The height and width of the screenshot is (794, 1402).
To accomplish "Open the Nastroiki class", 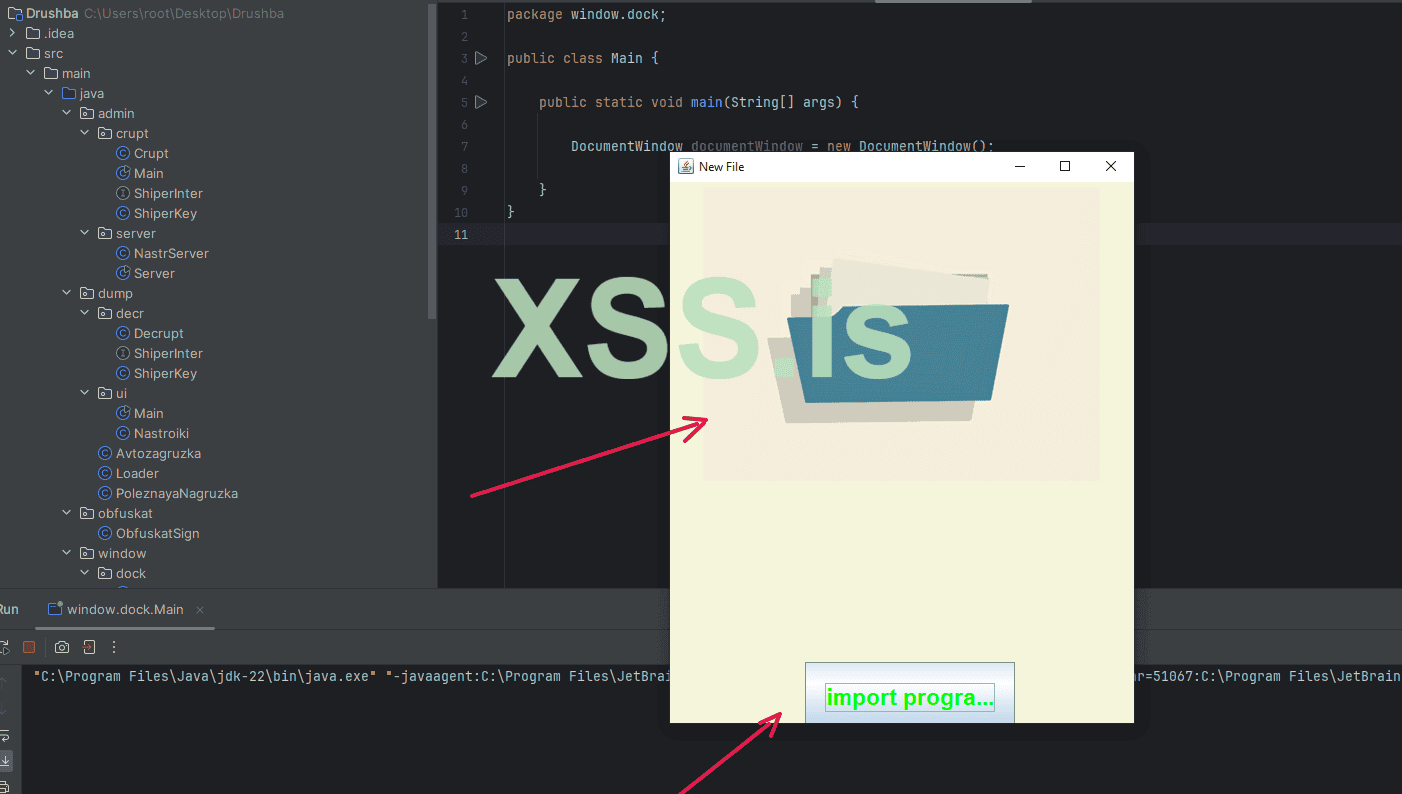I will [152, 433].
